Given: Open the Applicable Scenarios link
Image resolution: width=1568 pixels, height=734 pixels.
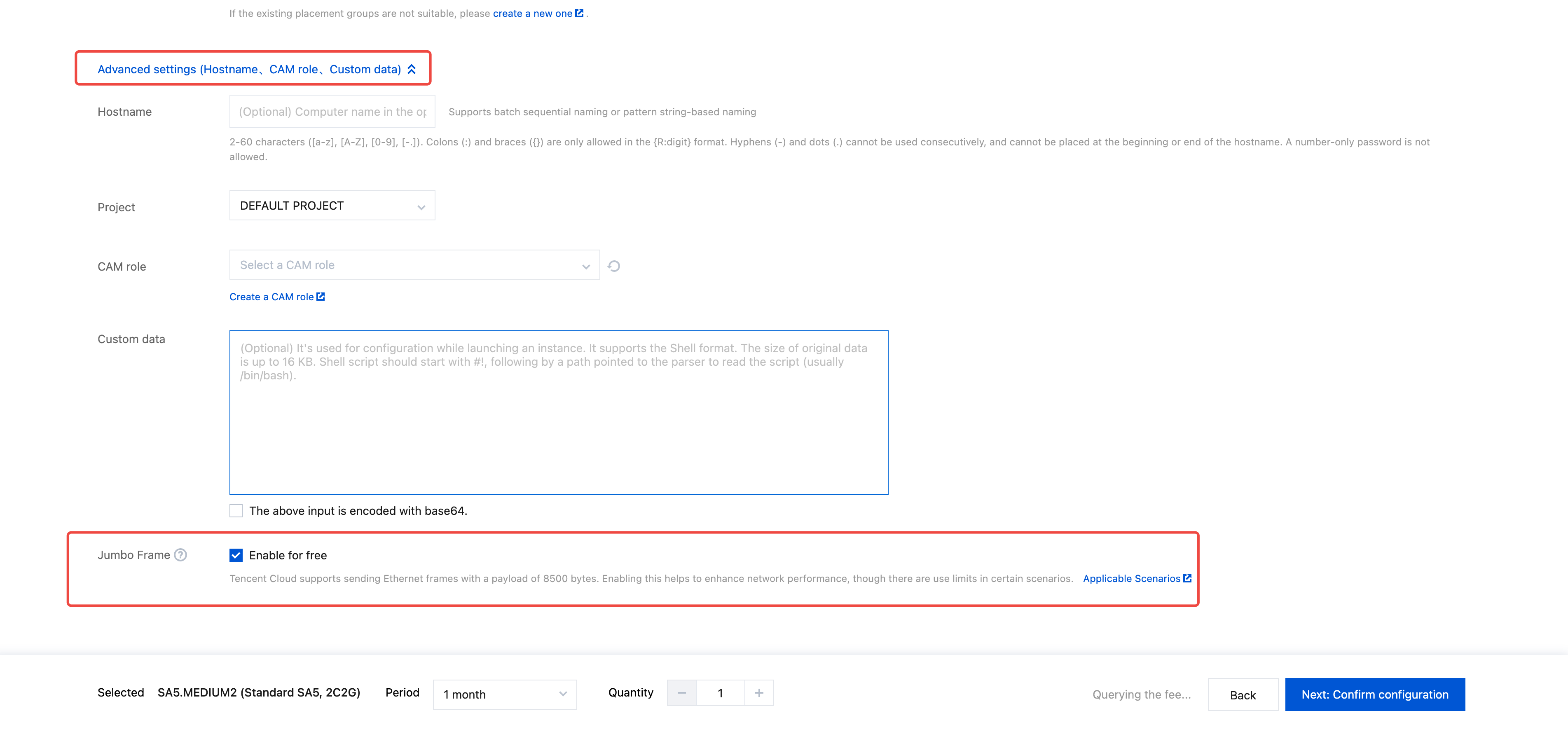Looking at the screenshot, I should pyautogui.click(x=1131, y=578).
